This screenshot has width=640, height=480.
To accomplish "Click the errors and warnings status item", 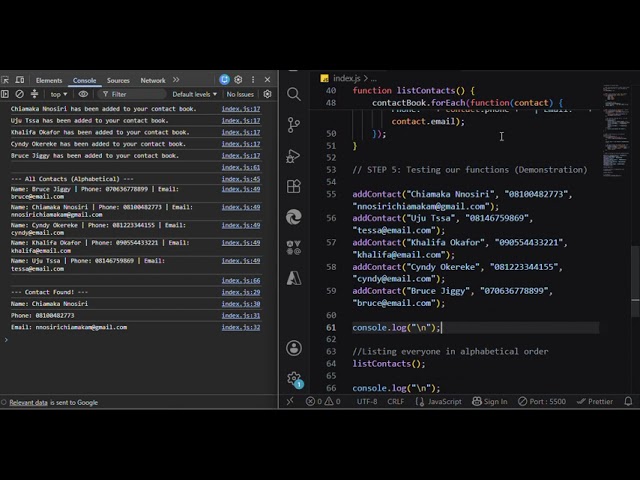I will (x=323, y=402).
